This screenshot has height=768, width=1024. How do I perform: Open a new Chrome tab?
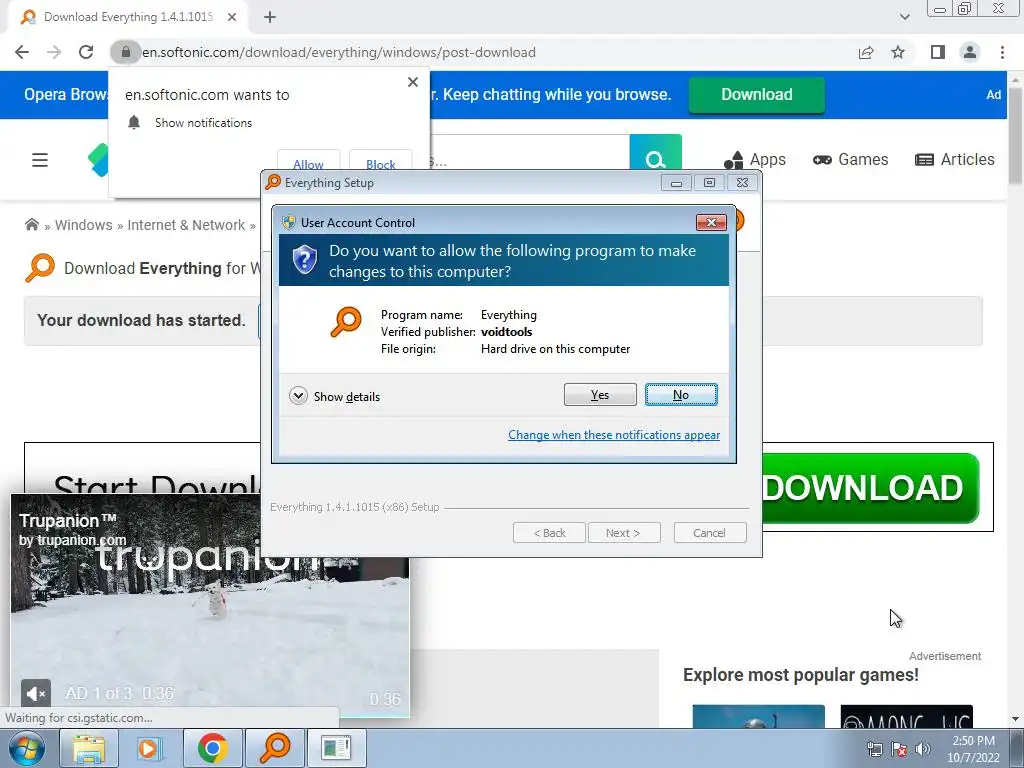pos(270,17)
